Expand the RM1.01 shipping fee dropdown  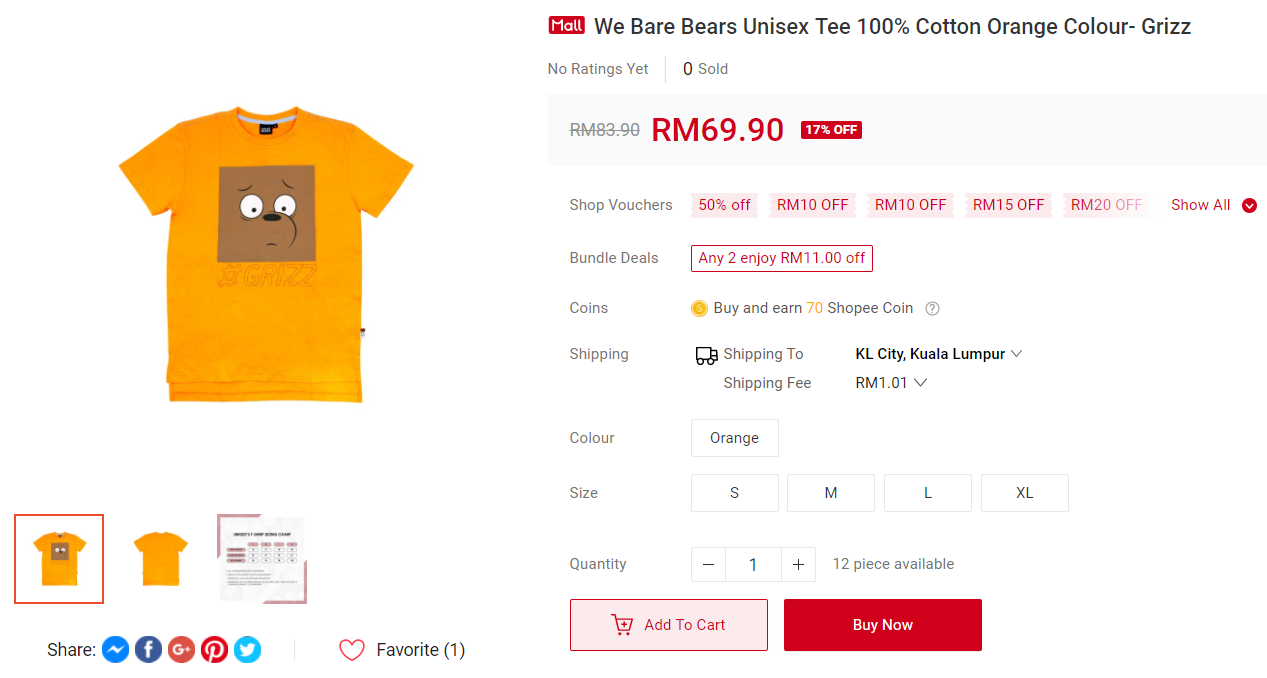(x=891, y=383)
